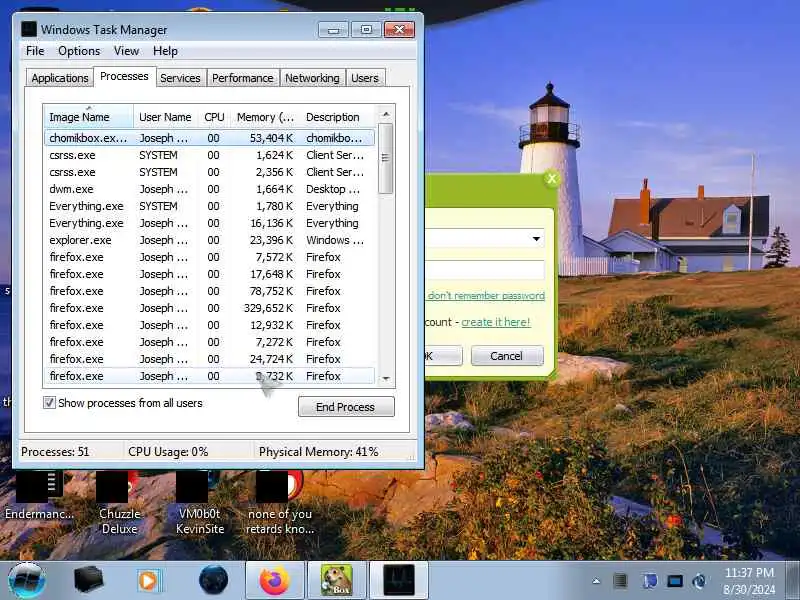Viewport: 800px width, 600px height.
Task: Select the firefox.exe row using 78,752 K
Action: (x=210, y=291)
